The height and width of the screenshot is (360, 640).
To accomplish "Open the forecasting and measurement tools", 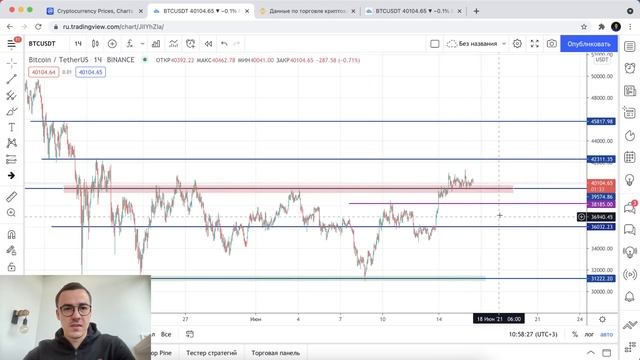I will (x=11, y=159).
